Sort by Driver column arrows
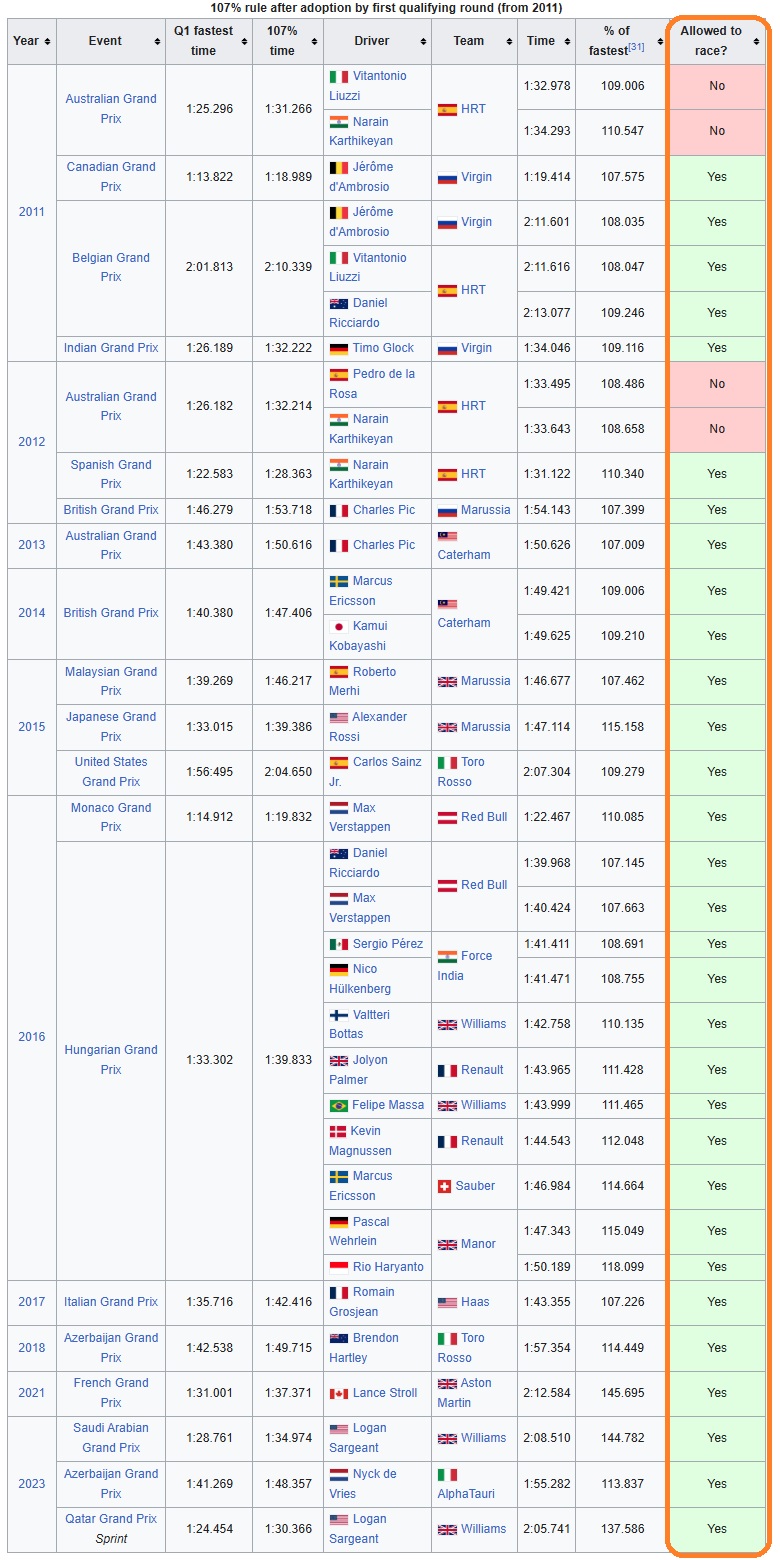The height and width of the screenshot is (1560, 780). pos(422,42)
